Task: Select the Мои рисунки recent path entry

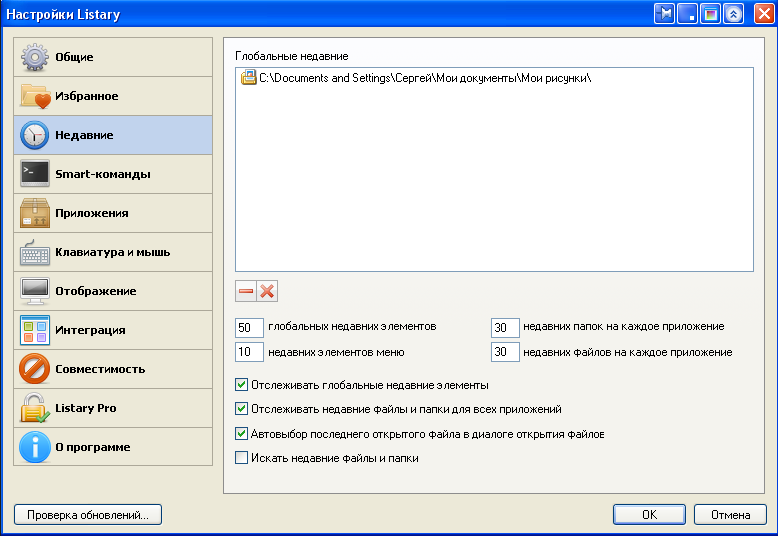Action: click(416, 78)
